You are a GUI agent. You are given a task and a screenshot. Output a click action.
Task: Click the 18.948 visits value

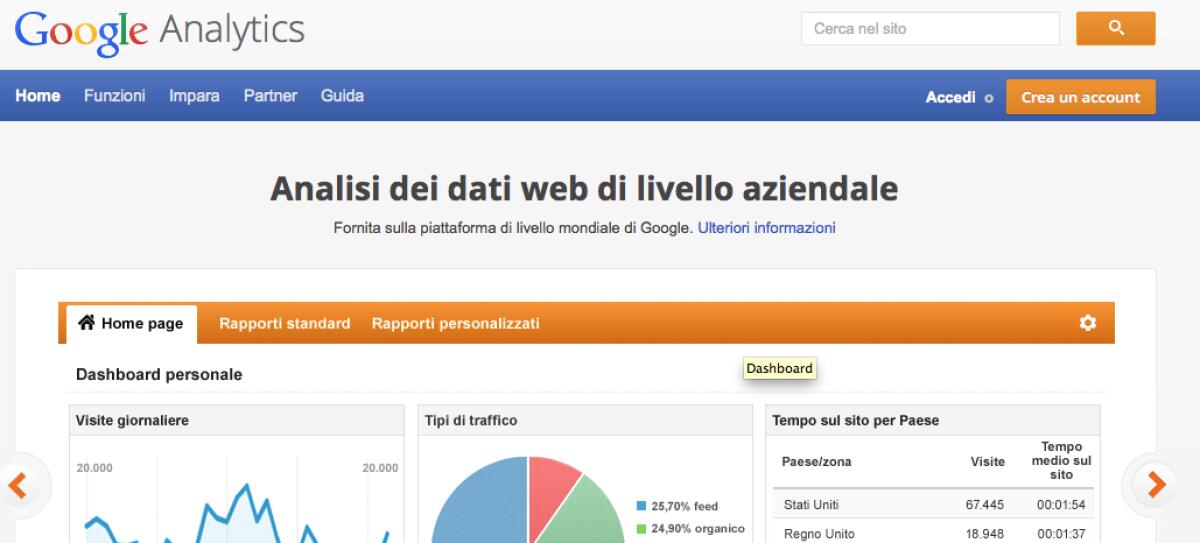click(x=985, y=533)
